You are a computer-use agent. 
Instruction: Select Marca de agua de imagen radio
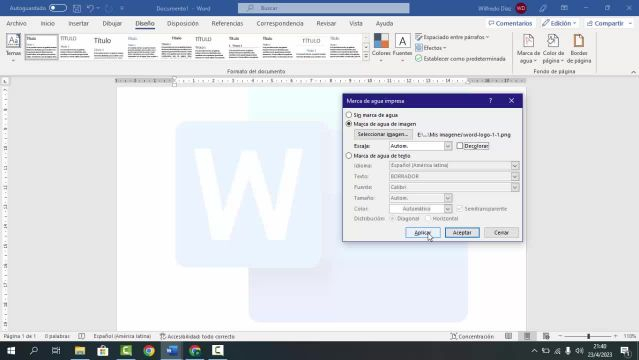tap(349, 124)
